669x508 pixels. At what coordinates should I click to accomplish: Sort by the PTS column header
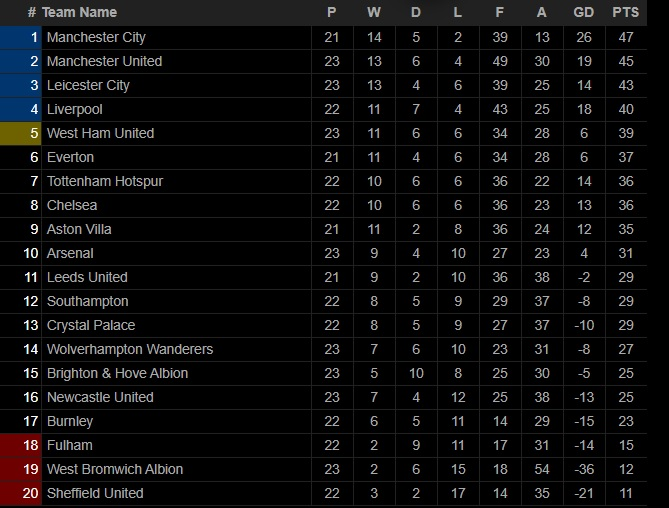(625, 12)
